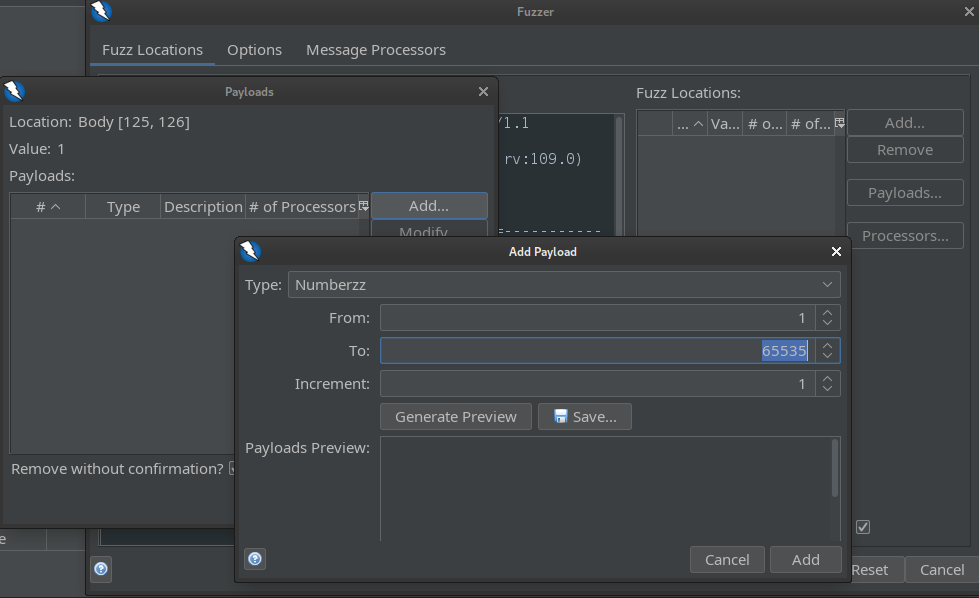Increase the From value using the up stepper

(x=828, y=312)
